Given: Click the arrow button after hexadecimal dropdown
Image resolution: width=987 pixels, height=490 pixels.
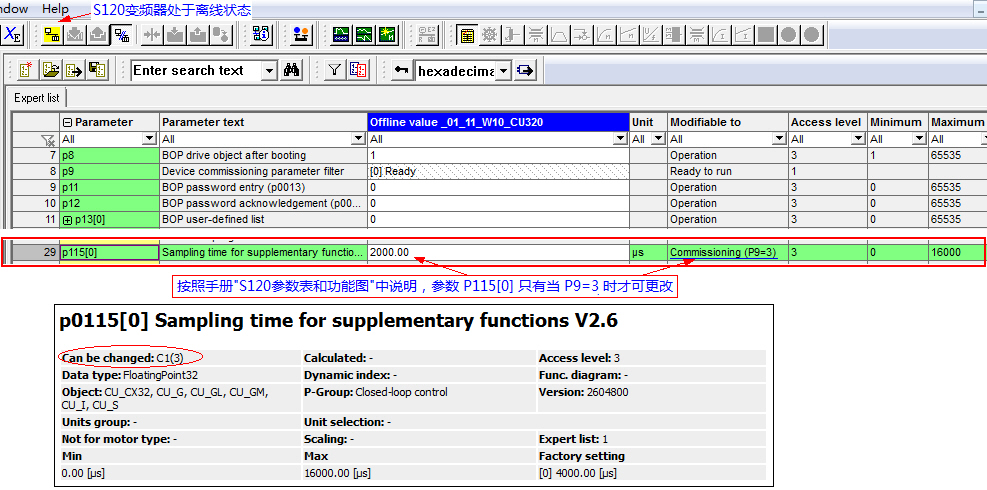Looking at the screenshot, I should (525, 70).
